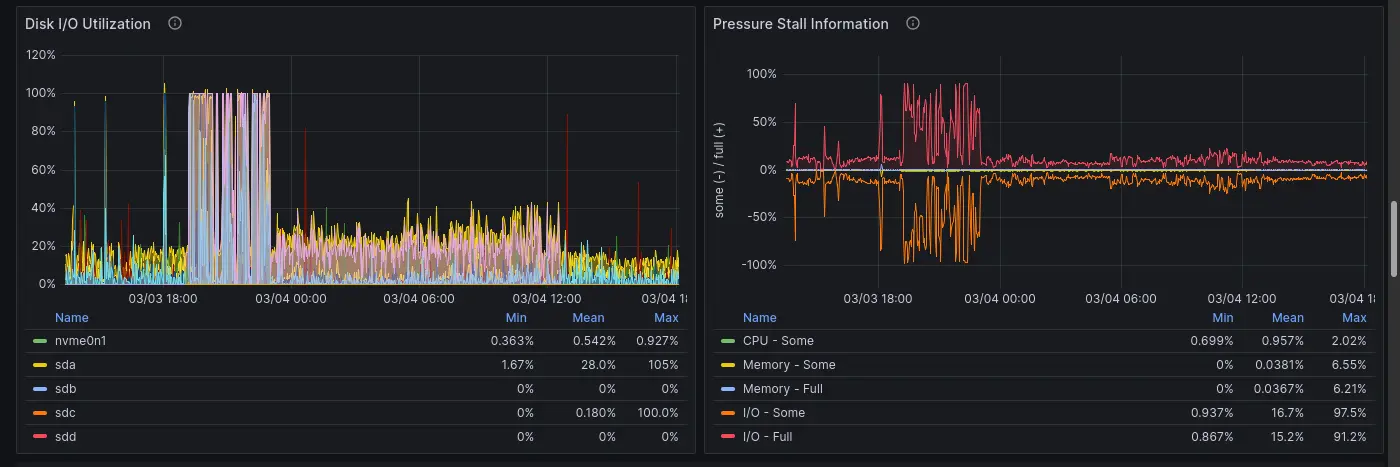Toggle the sdb series in the legend
Viewport: 1400px width, 467px height.
pyautogui.click(x=66, y=389)
